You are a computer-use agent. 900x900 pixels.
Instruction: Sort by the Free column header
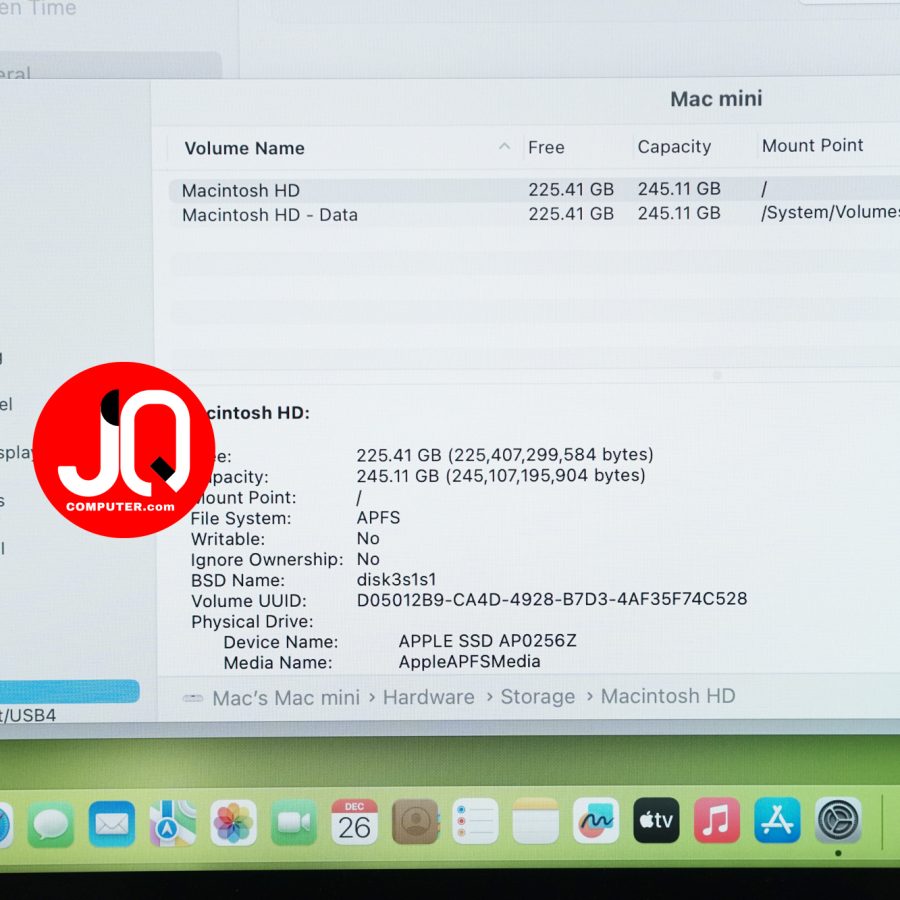(x=546, y=148)
